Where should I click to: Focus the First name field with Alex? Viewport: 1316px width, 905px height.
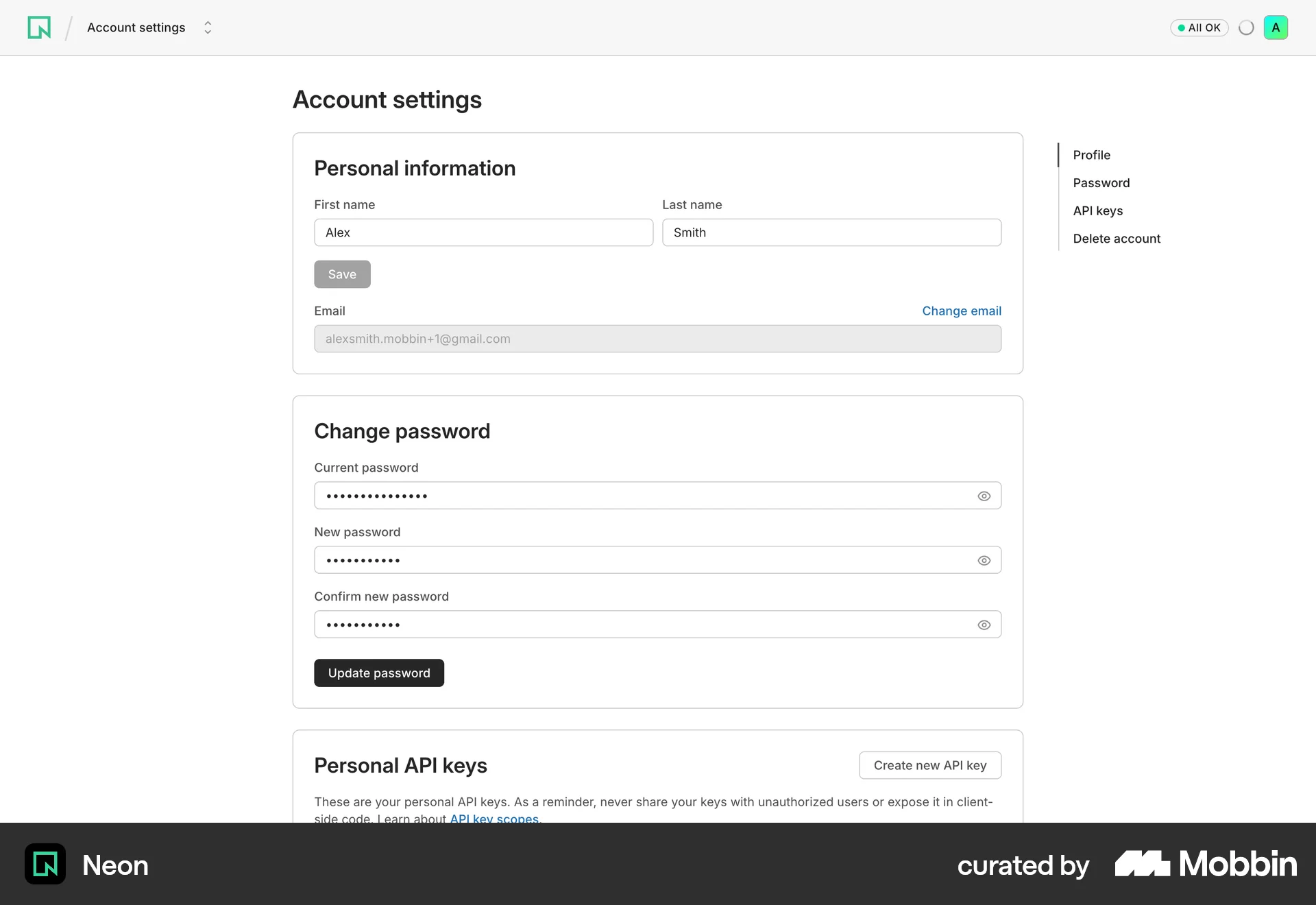click(483, 232)
